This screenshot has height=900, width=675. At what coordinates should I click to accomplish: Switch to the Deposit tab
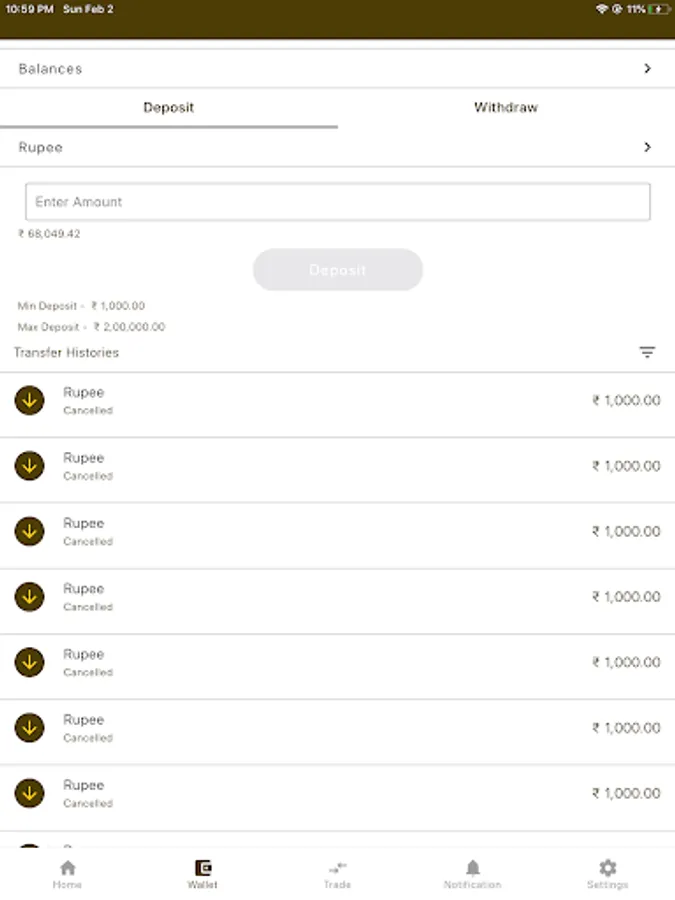click(168, 107)
